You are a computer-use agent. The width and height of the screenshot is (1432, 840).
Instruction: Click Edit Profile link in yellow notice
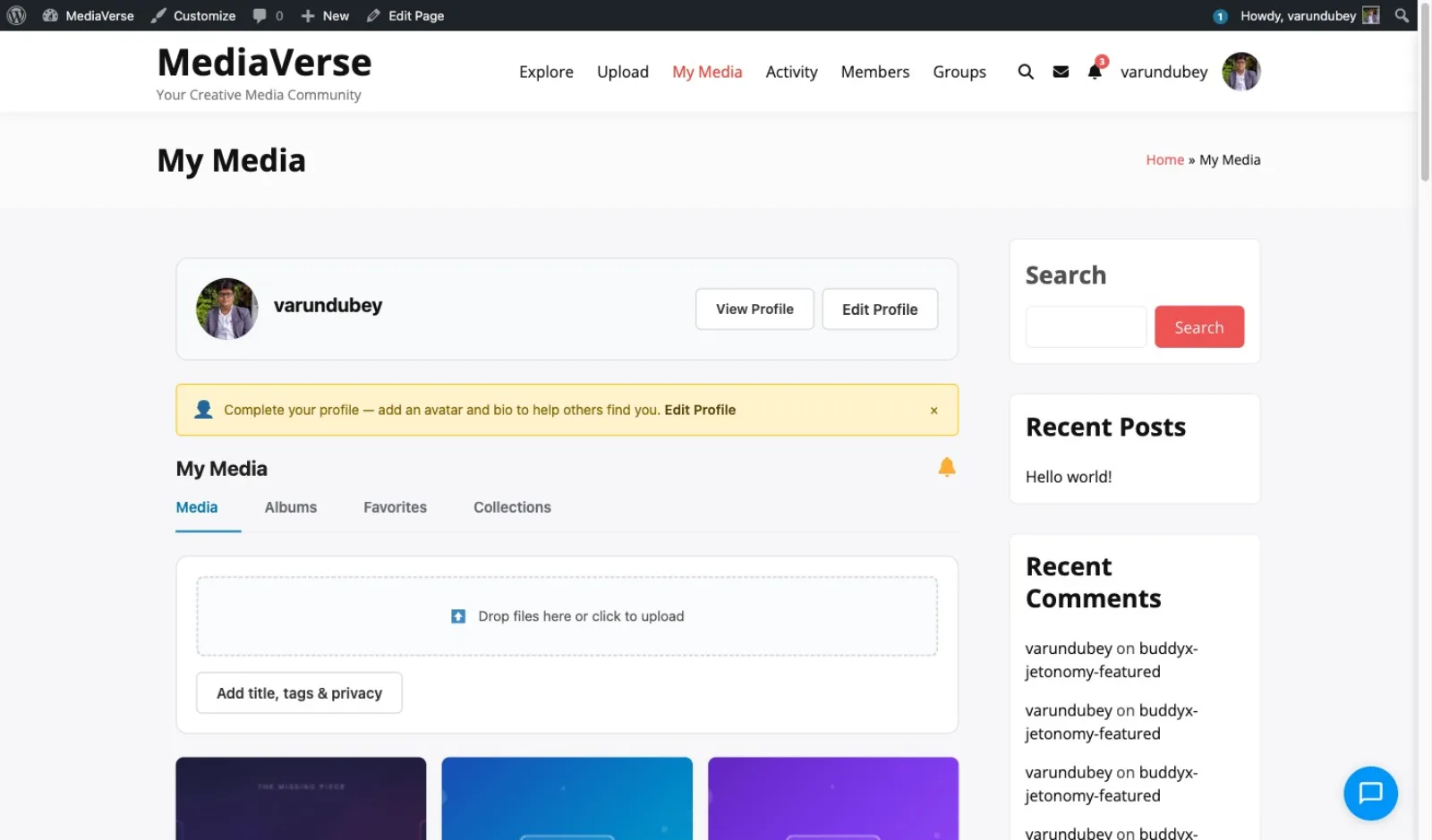[700, 410]
